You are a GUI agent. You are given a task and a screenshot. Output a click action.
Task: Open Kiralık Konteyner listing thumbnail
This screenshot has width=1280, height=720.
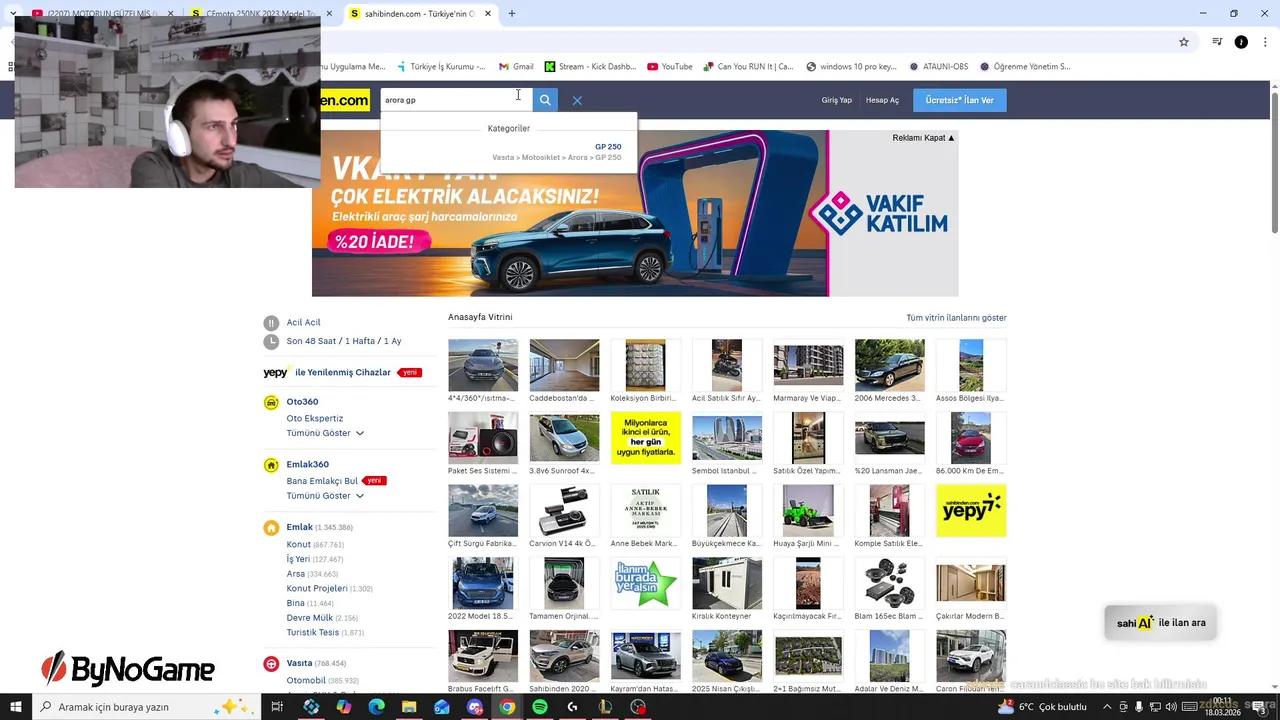727,584
